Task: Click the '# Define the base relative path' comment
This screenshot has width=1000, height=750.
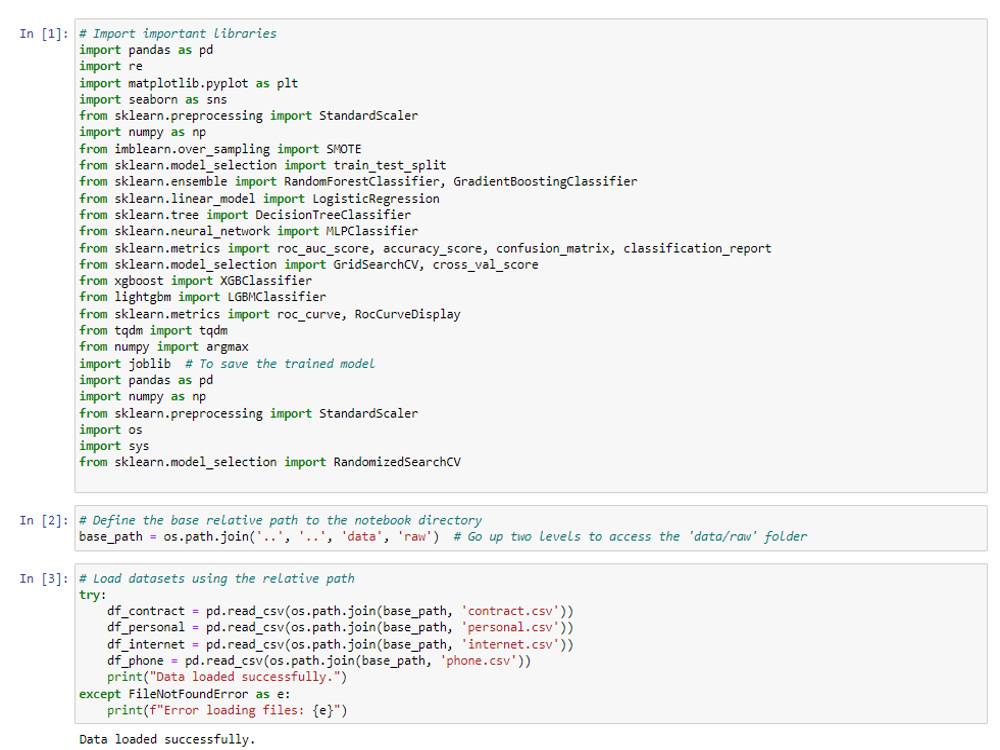Action: [x=281, y=520]
